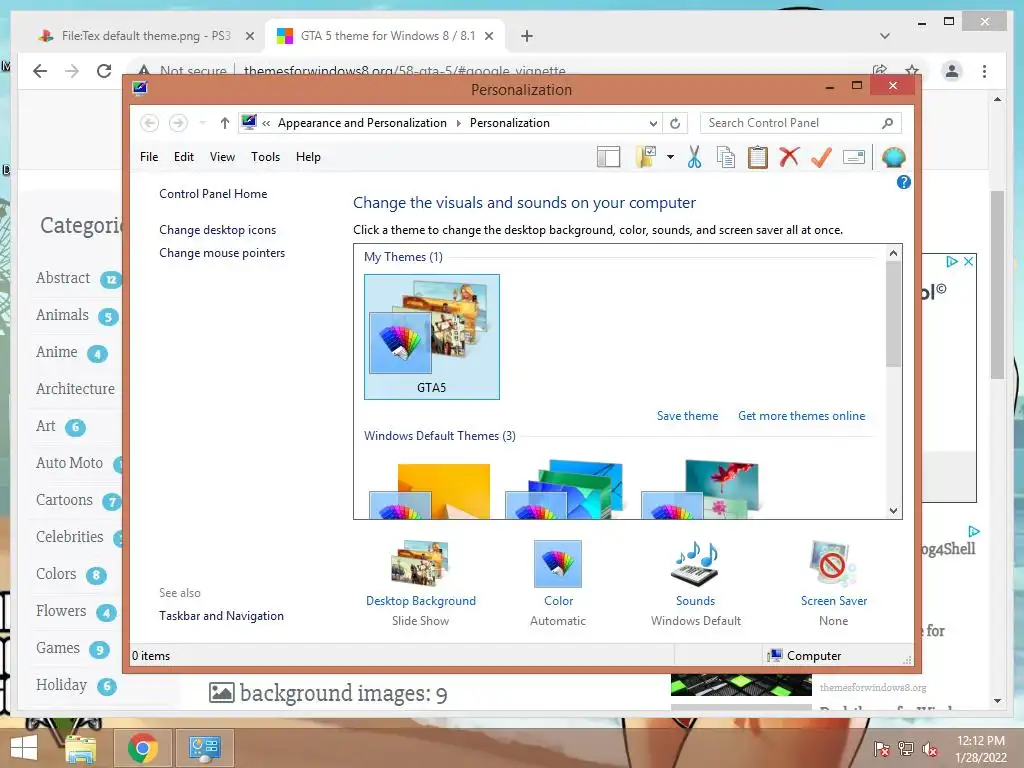
Task: Open the Games category on webpage
Action: pyautogui.click(x=57, y=648)
